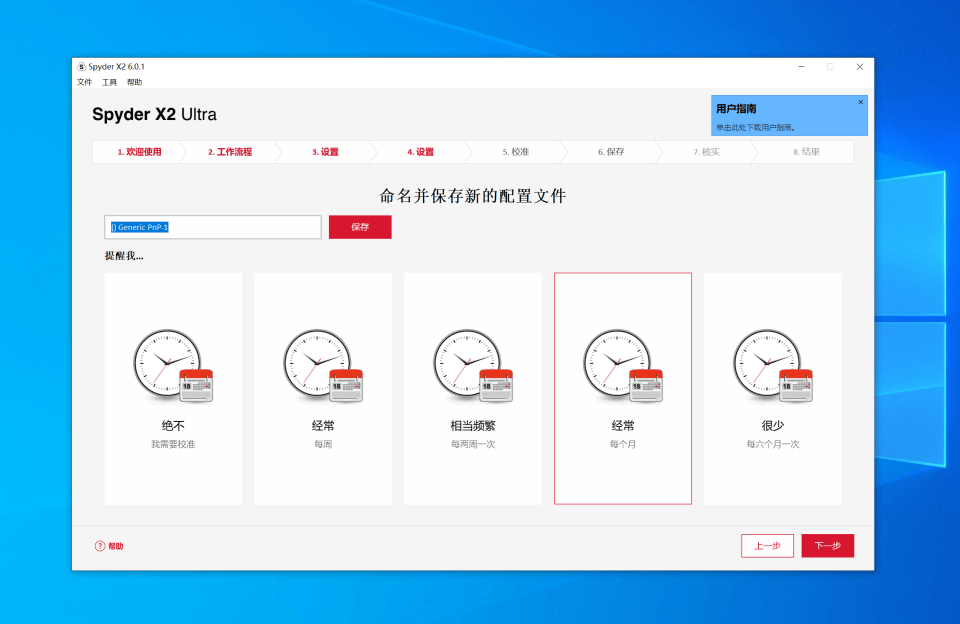
Task: Go to next step with 下一步
Action: pyautogui.click(x=827, y=546)
